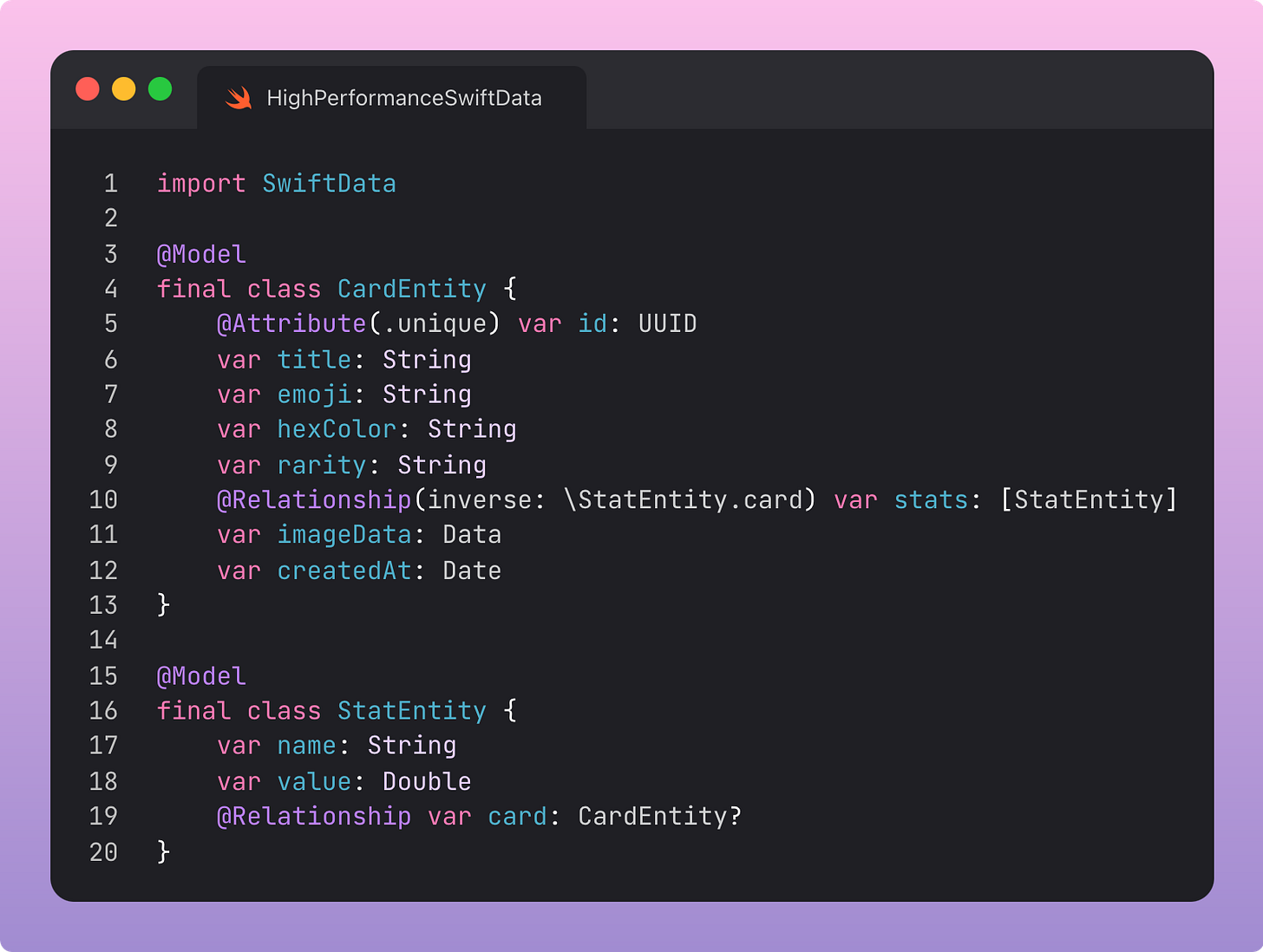Image resolution: width=1263 pixels, height=952 pixels.
Task: Click line number 20 in the gutter
Action: [x=103, y=852]
